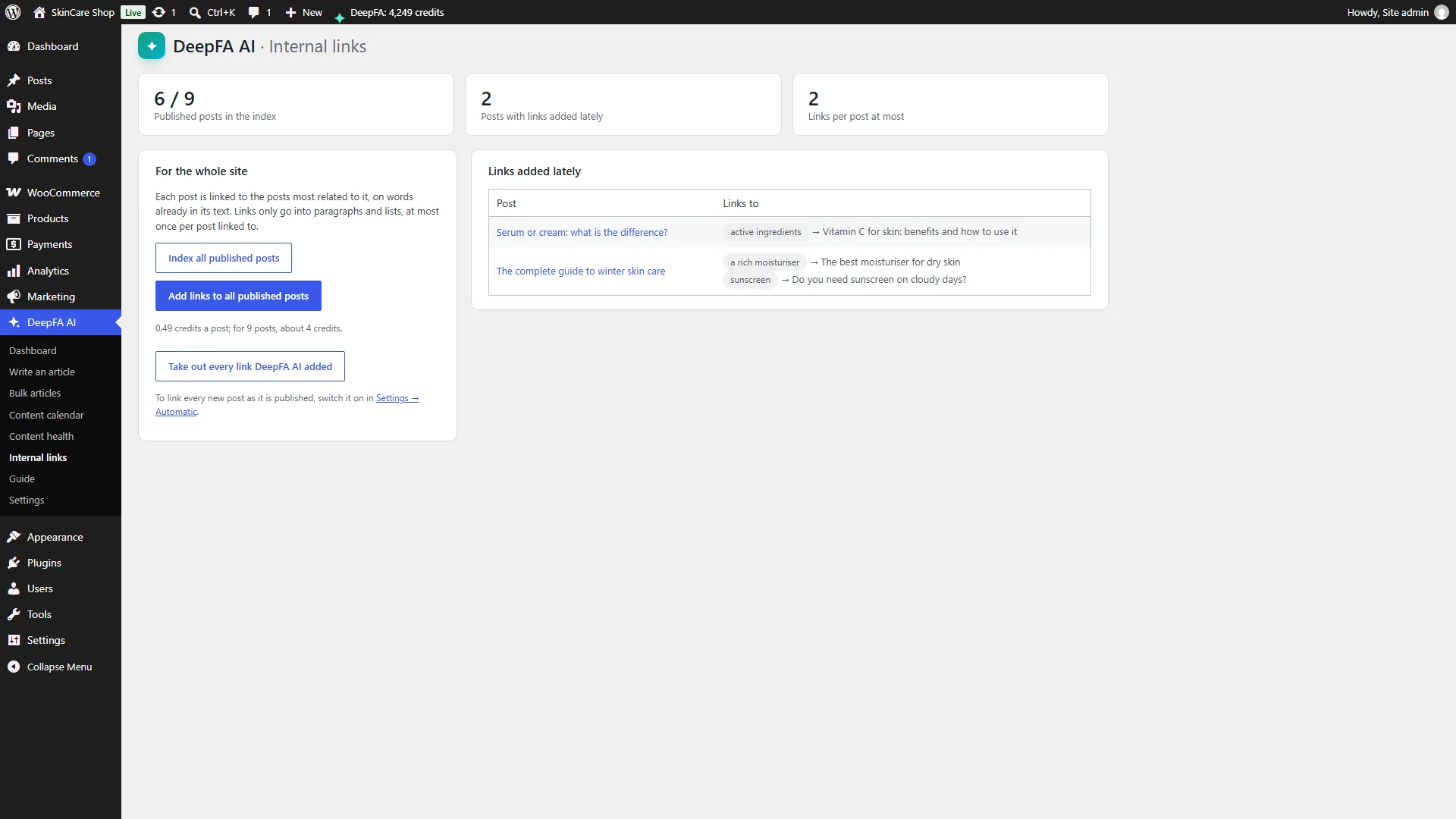The height and width of the screenshot is (819, 1456).
Task: Click the Analytics bar chart icon
Action: click(x=14, y=271)
